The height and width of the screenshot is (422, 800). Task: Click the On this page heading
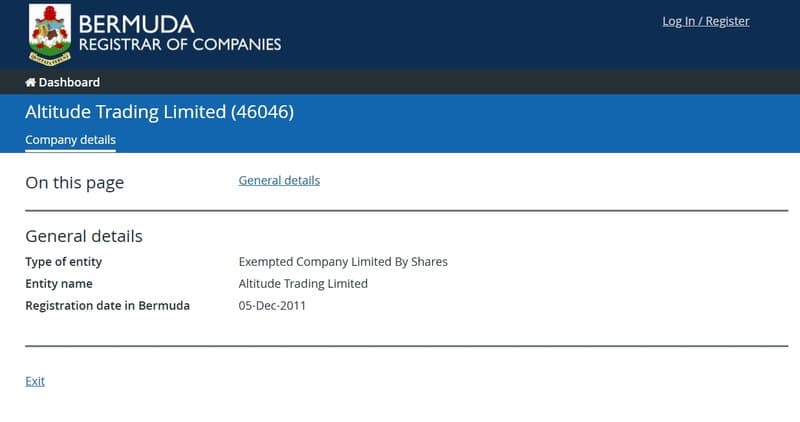[x=74, y=183]
